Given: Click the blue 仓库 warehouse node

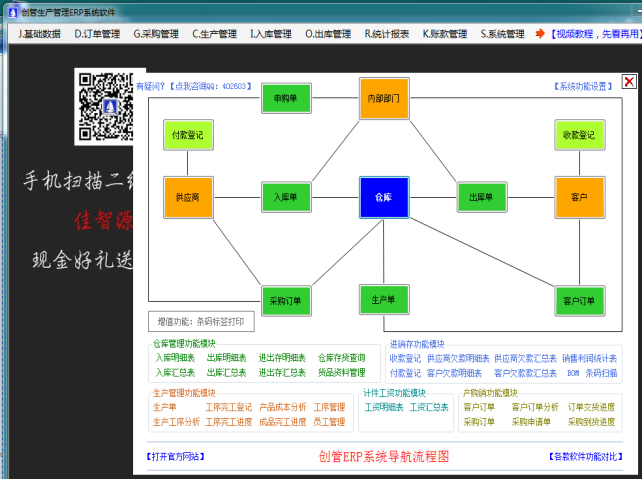Looking at the screenshot, I should (x=384, y=197).
